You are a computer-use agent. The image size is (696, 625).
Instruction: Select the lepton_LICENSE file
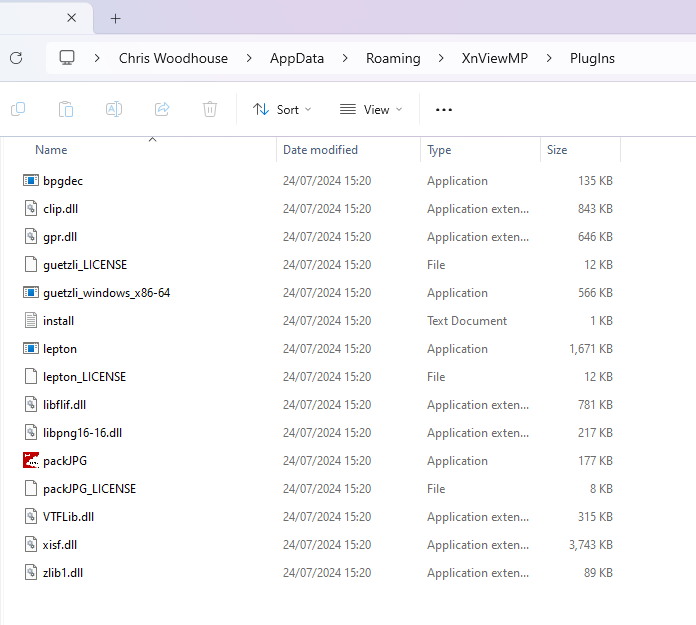click(84, 377)
